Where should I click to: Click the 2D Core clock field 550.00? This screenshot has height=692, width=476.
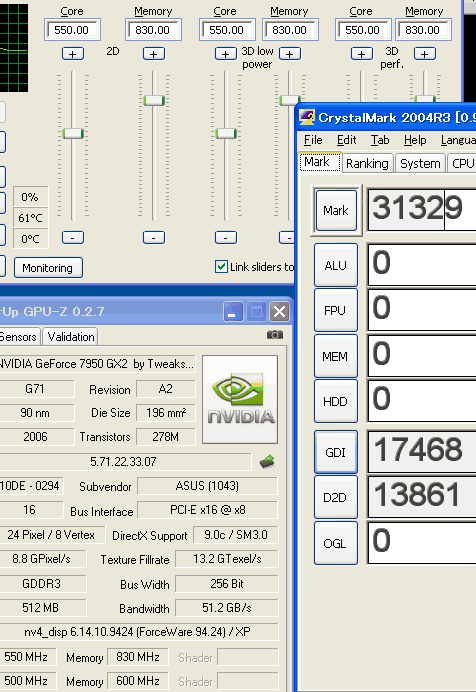[x=72, y=30]
